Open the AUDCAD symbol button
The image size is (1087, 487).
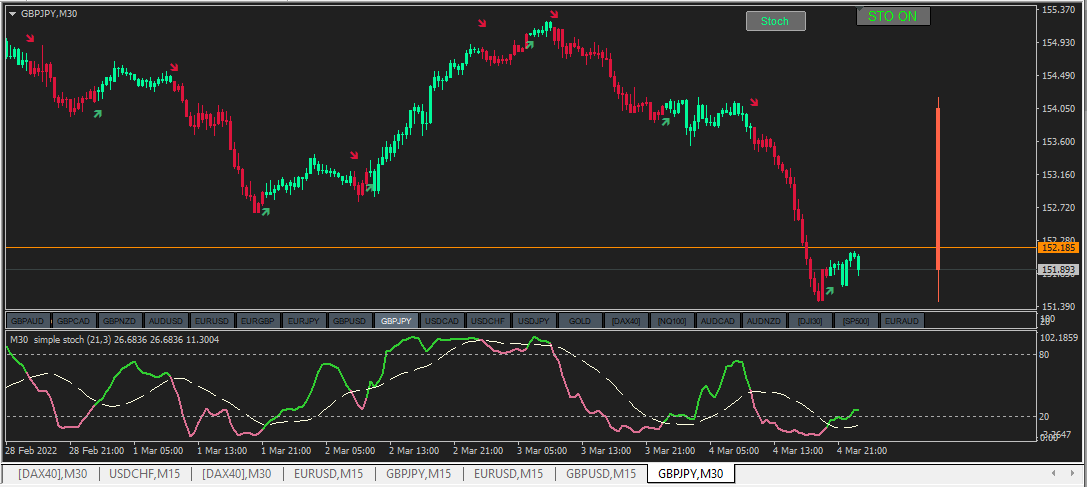click(718, 321)
